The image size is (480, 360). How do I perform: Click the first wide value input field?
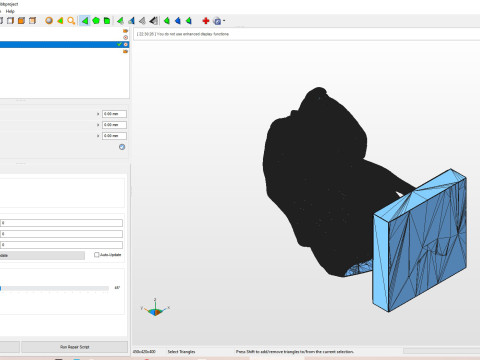coord(61,223)
